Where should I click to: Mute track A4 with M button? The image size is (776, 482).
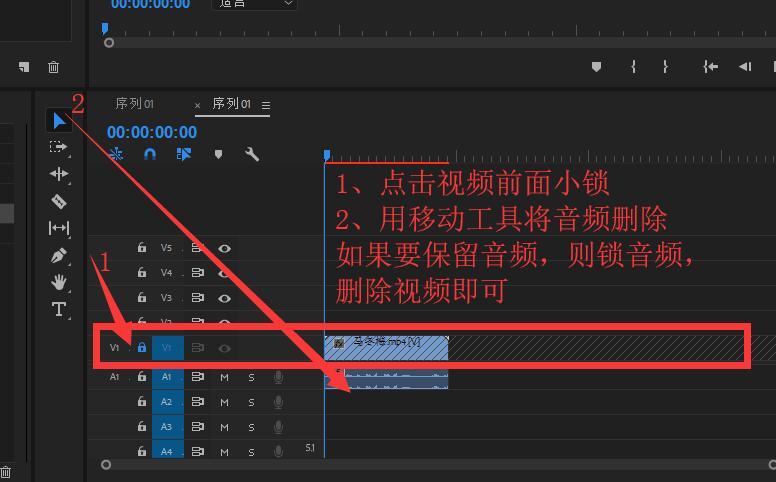(224, 452)
